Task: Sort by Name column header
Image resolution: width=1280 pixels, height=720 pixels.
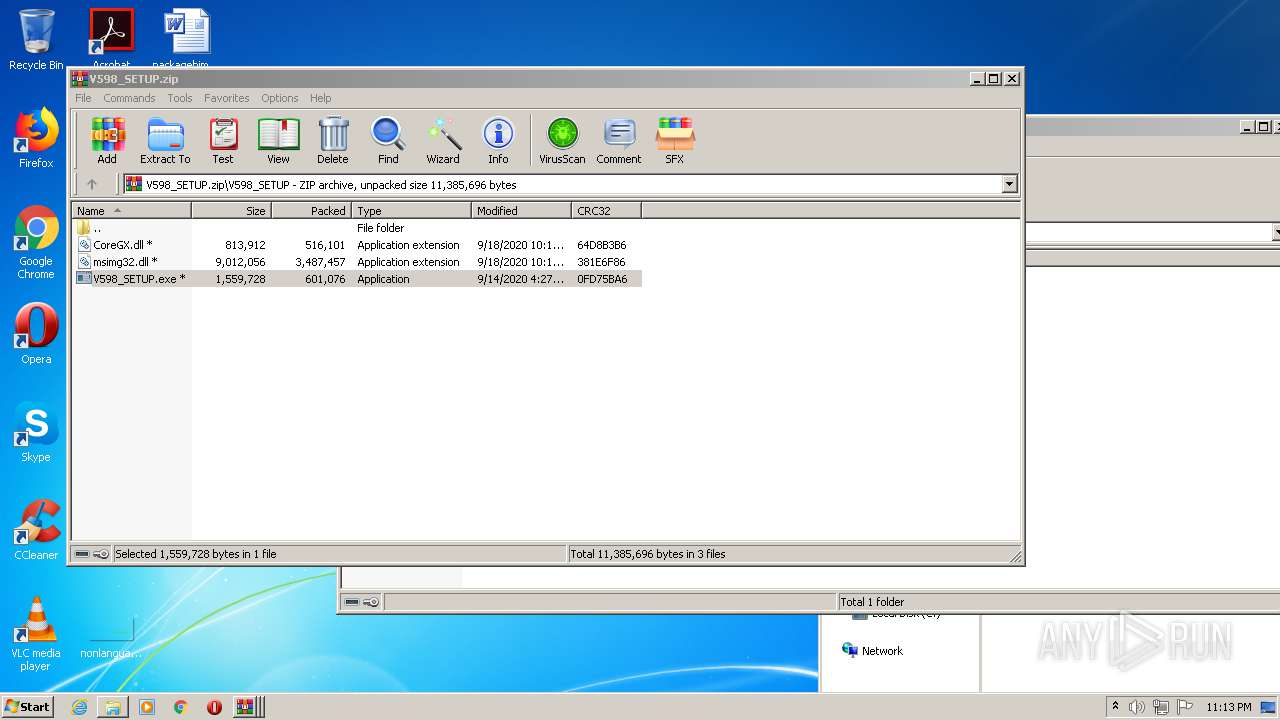Action: tap(131, 211)
